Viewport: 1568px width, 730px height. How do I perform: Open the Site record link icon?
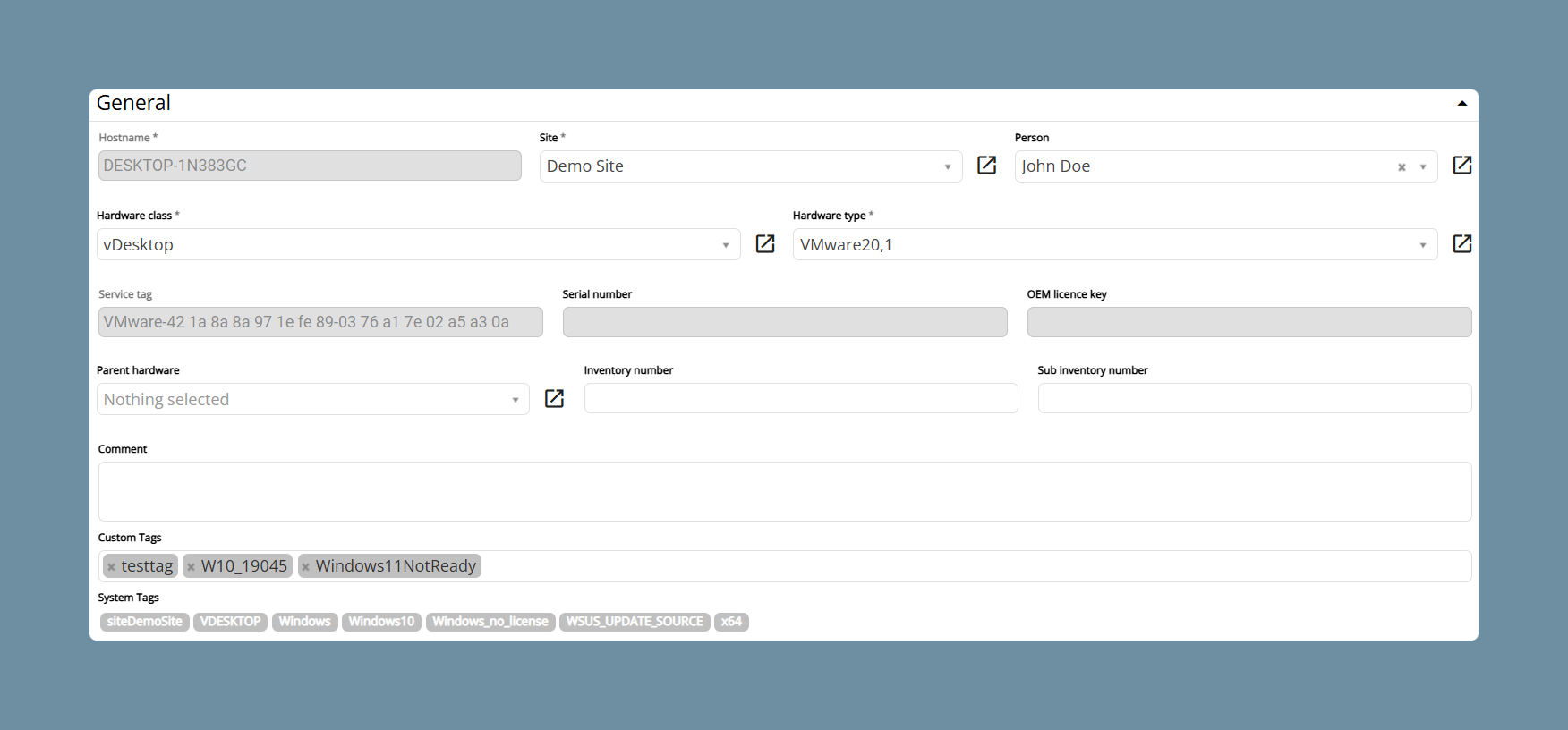tap(986, 166)
